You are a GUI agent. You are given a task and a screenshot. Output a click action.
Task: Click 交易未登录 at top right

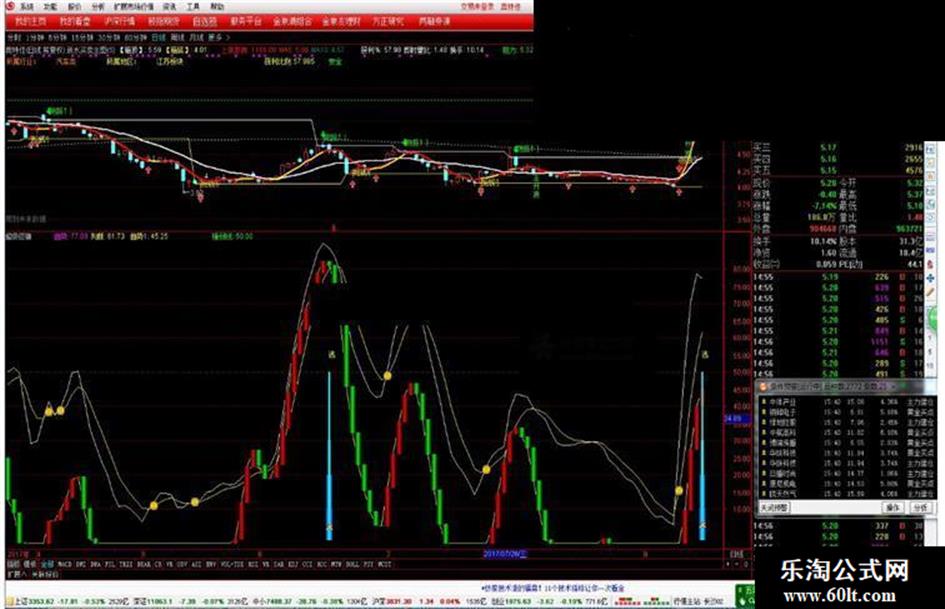pyautogui.click(x=477, y=7)
